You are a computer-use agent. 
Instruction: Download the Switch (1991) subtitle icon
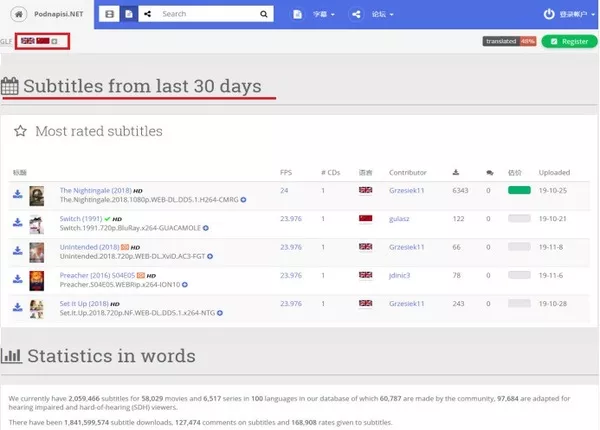[x=17, y=222]
